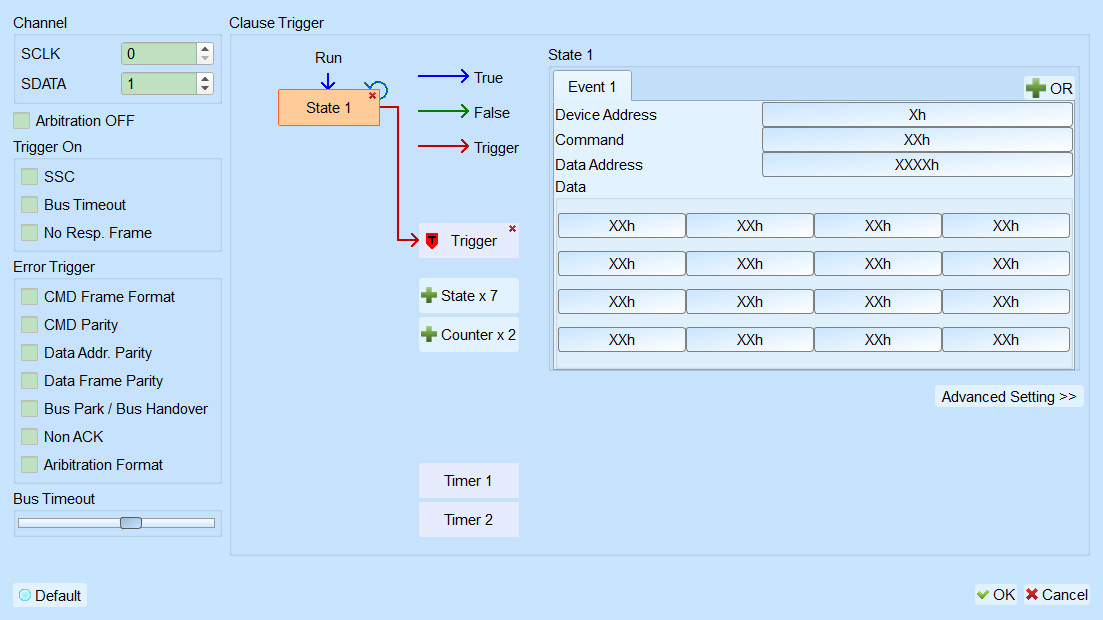This screenshot has width=1103, height=620.
Task: Click the State x 7 label
Action: (469, 296)
